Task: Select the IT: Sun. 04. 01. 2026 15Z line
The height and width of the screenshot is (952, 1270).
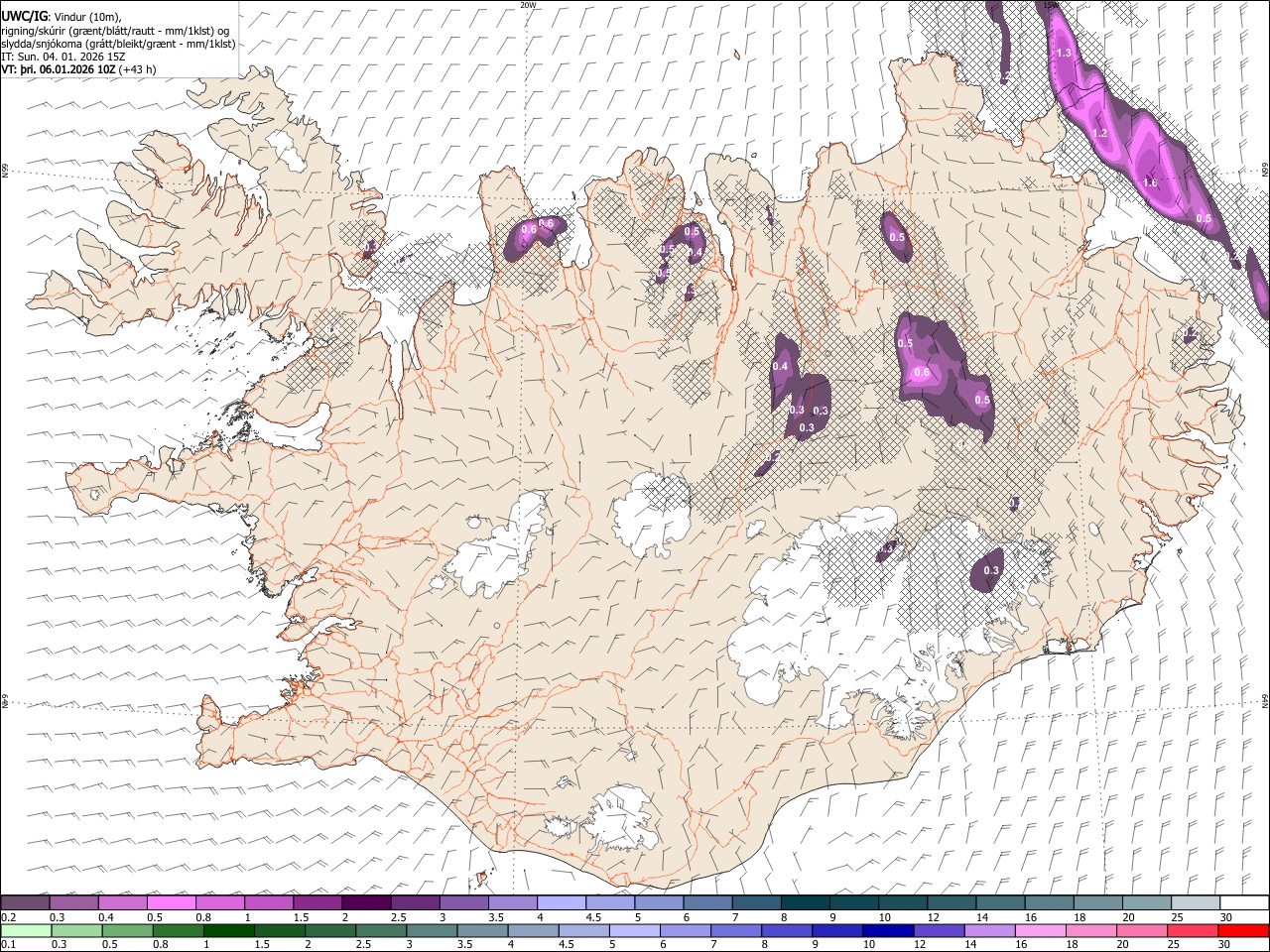Action: pyautogui.click(x=63, y=58)
